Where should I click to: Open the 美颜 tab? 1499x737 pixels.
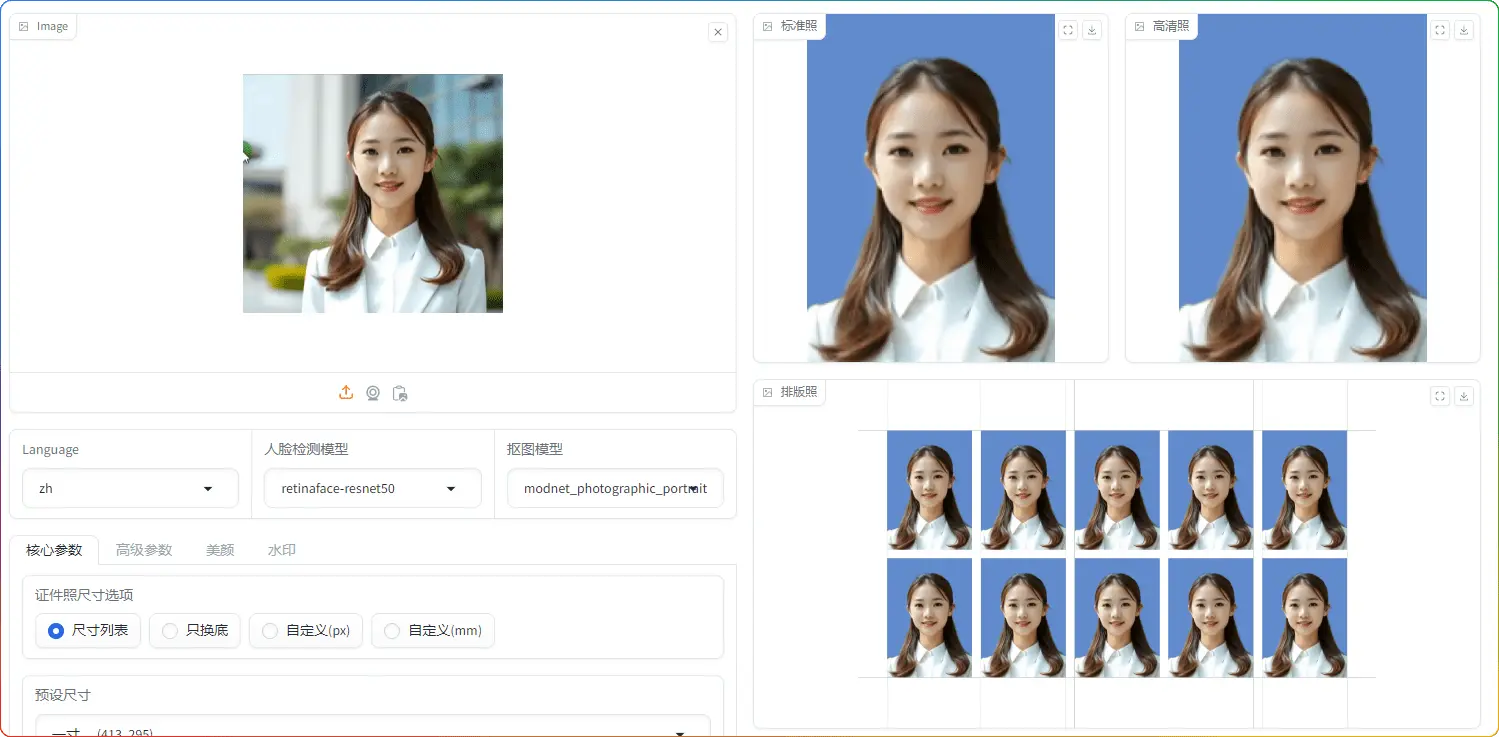tap(220, 550)
